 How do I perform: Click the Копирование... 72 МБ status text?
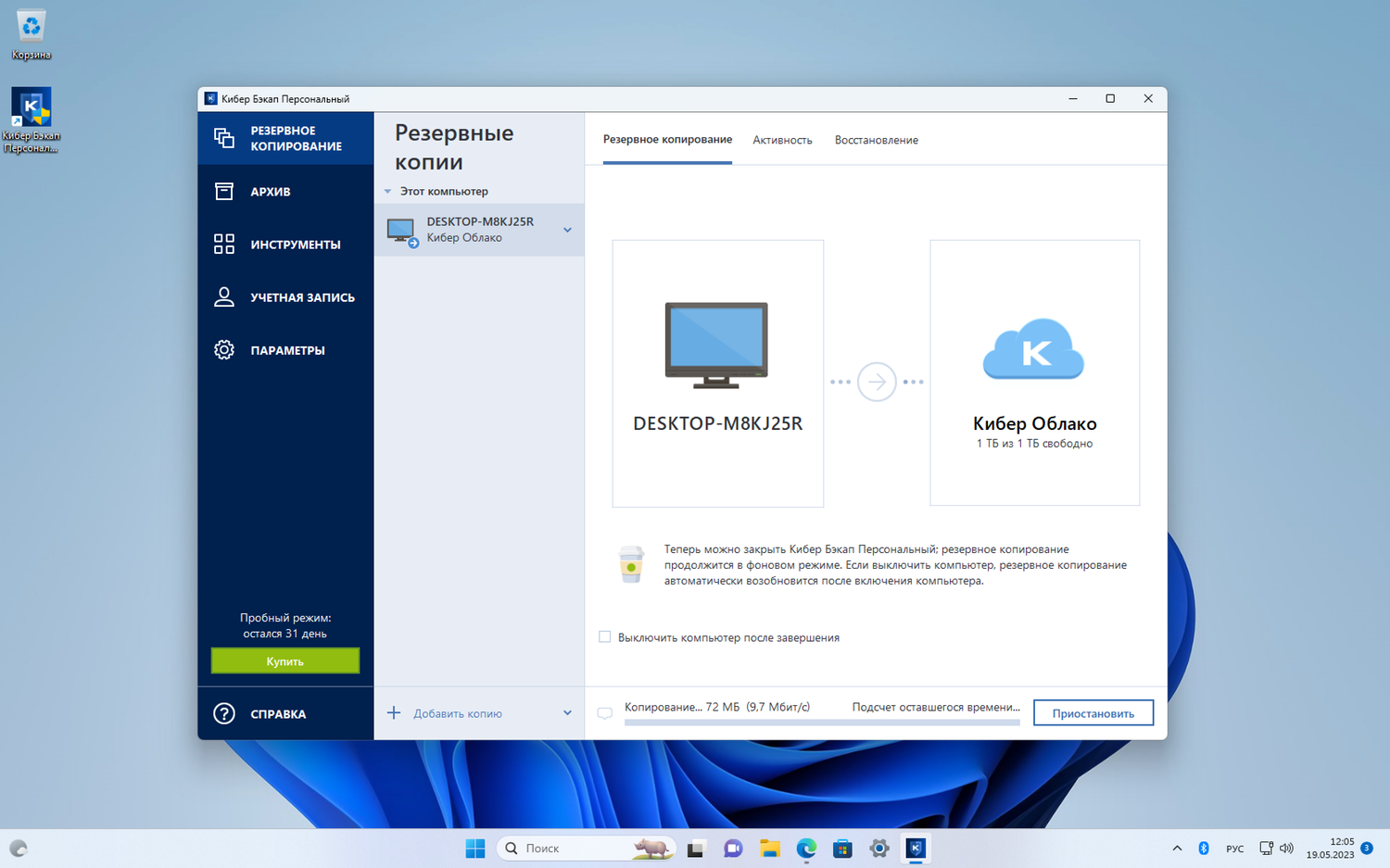pos(717,707)
